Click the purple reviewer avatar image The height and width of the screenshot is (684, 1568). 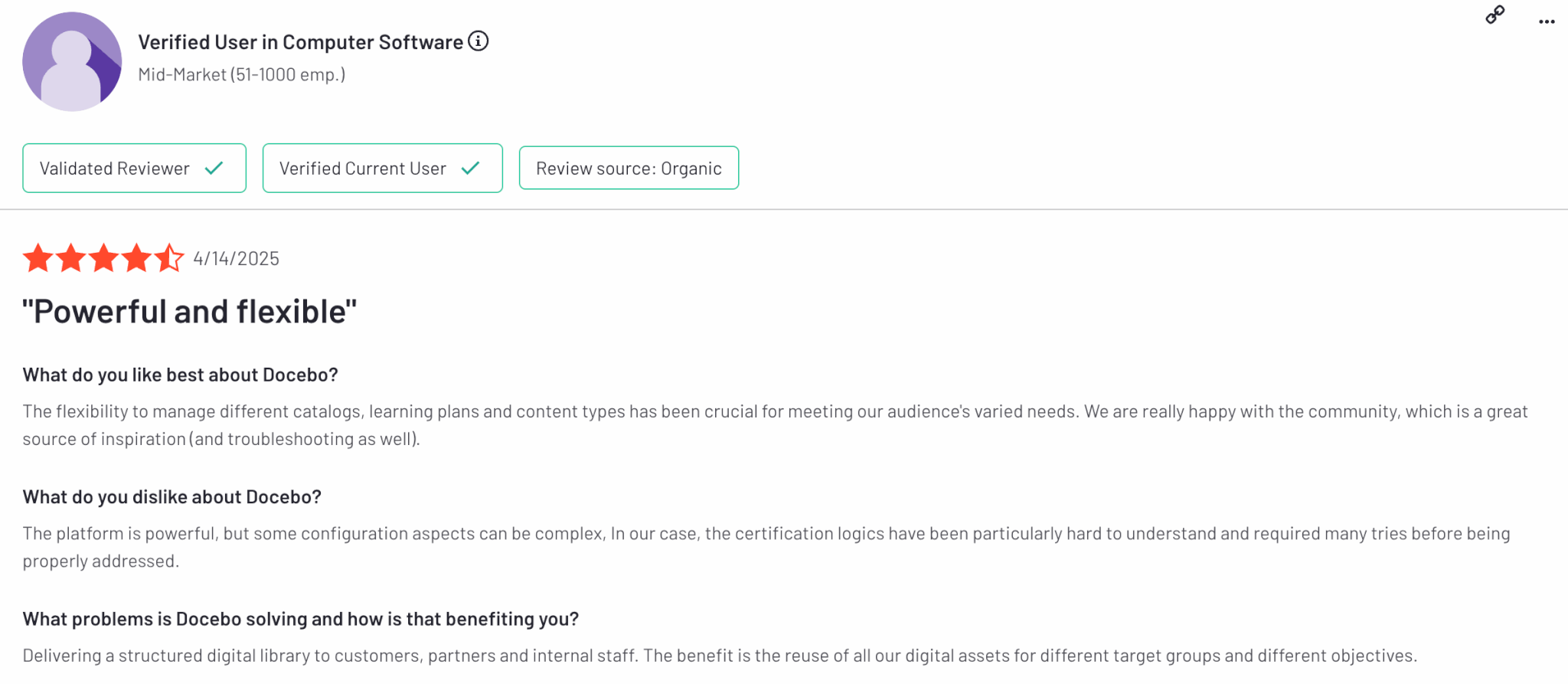point(72,62)
